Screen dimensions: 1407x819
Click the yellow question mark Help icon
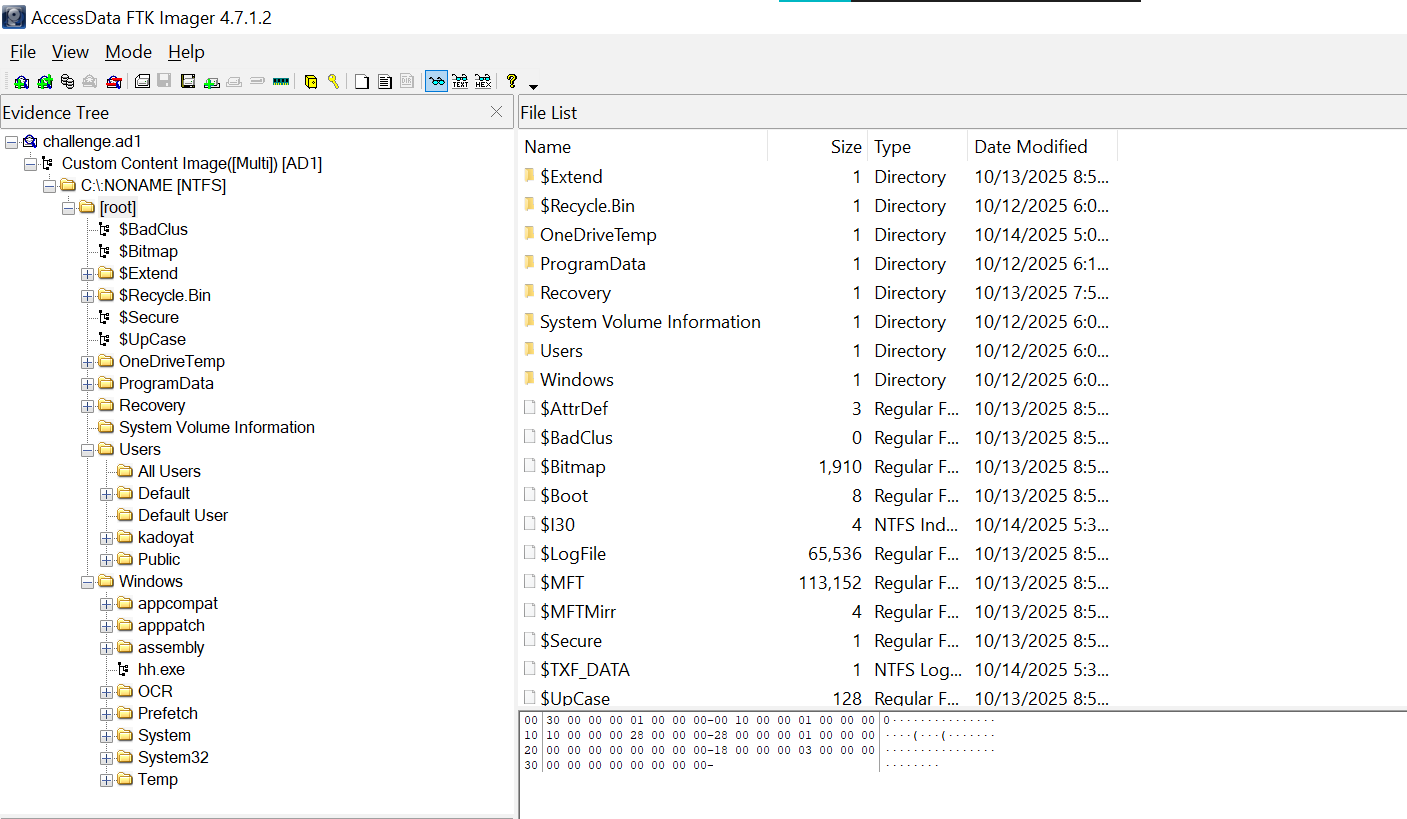point(511,81)
